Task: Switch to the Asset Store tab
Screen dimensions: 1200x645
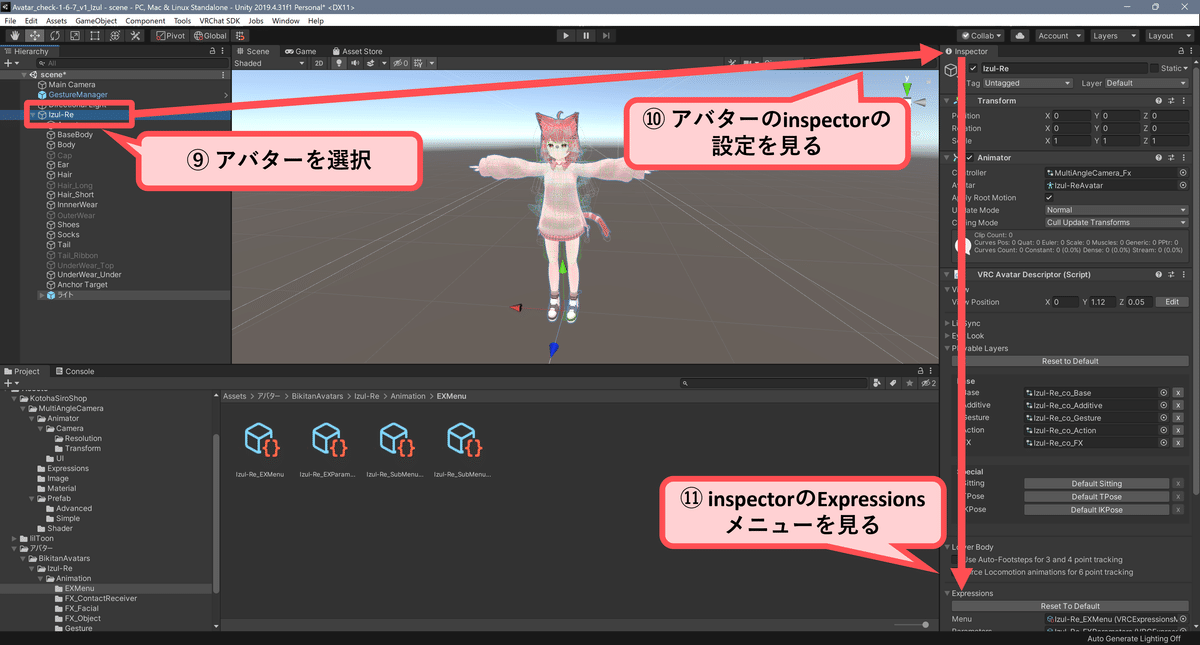Action: [x=356, y=51]
